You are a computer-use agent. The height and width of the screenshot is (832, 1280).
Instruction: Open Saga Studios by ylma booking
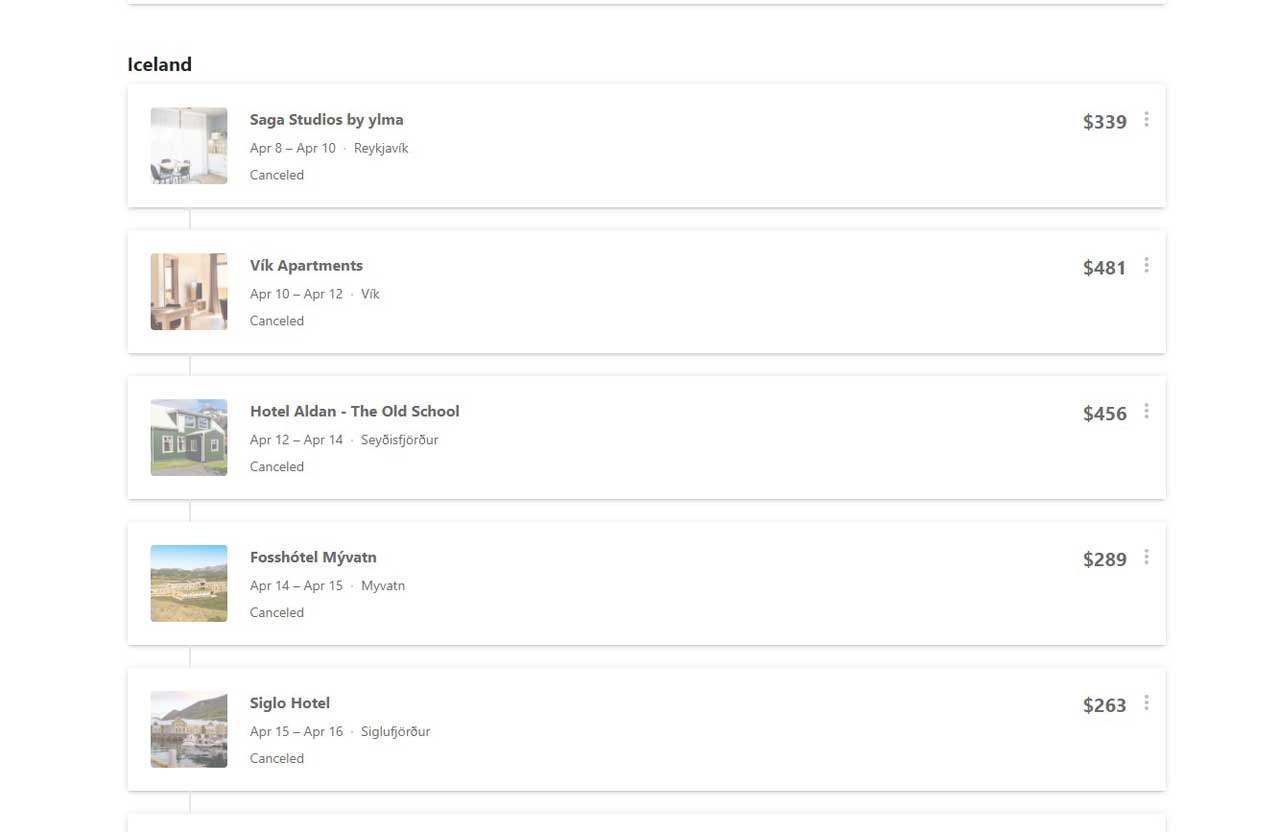[327, 120]
